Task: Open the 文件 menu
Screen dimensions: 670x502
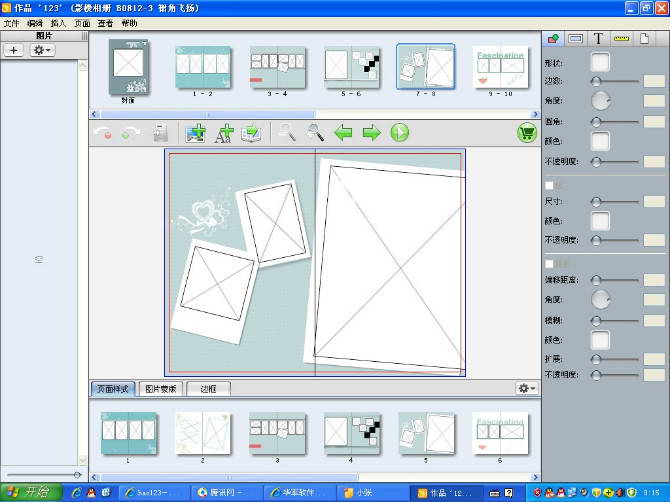Action: pyautogui.click(x=11, y=23)
